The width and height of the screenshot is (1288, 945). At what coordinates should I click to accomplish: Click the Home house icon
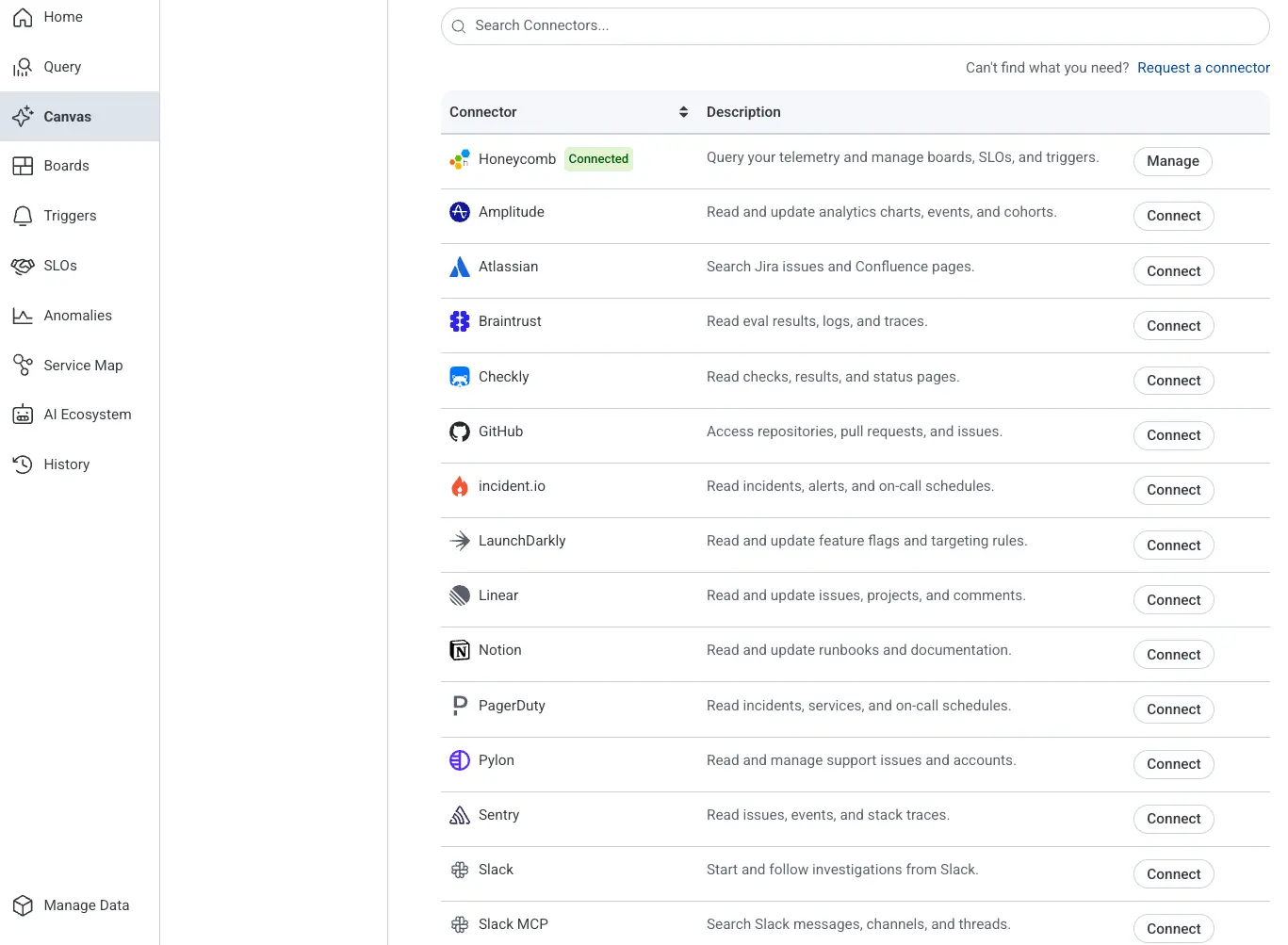pyautogui.click(x=23, y=17)
